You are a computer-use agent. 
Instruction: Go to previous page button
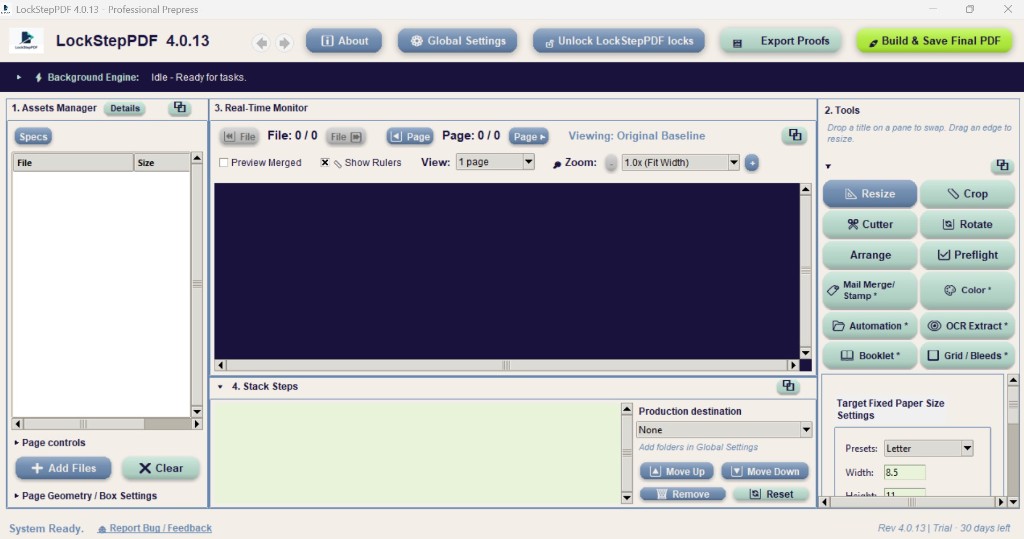coord(409,137)
